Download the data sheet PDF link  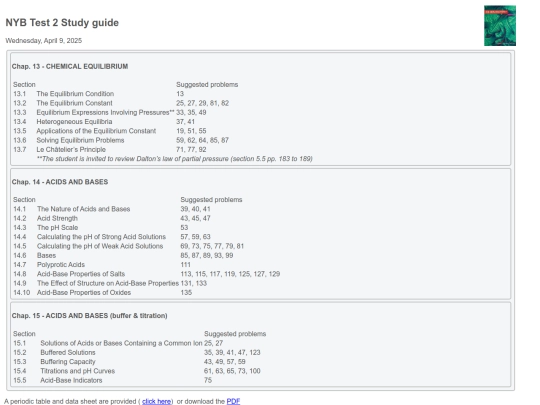pos(233,401)
